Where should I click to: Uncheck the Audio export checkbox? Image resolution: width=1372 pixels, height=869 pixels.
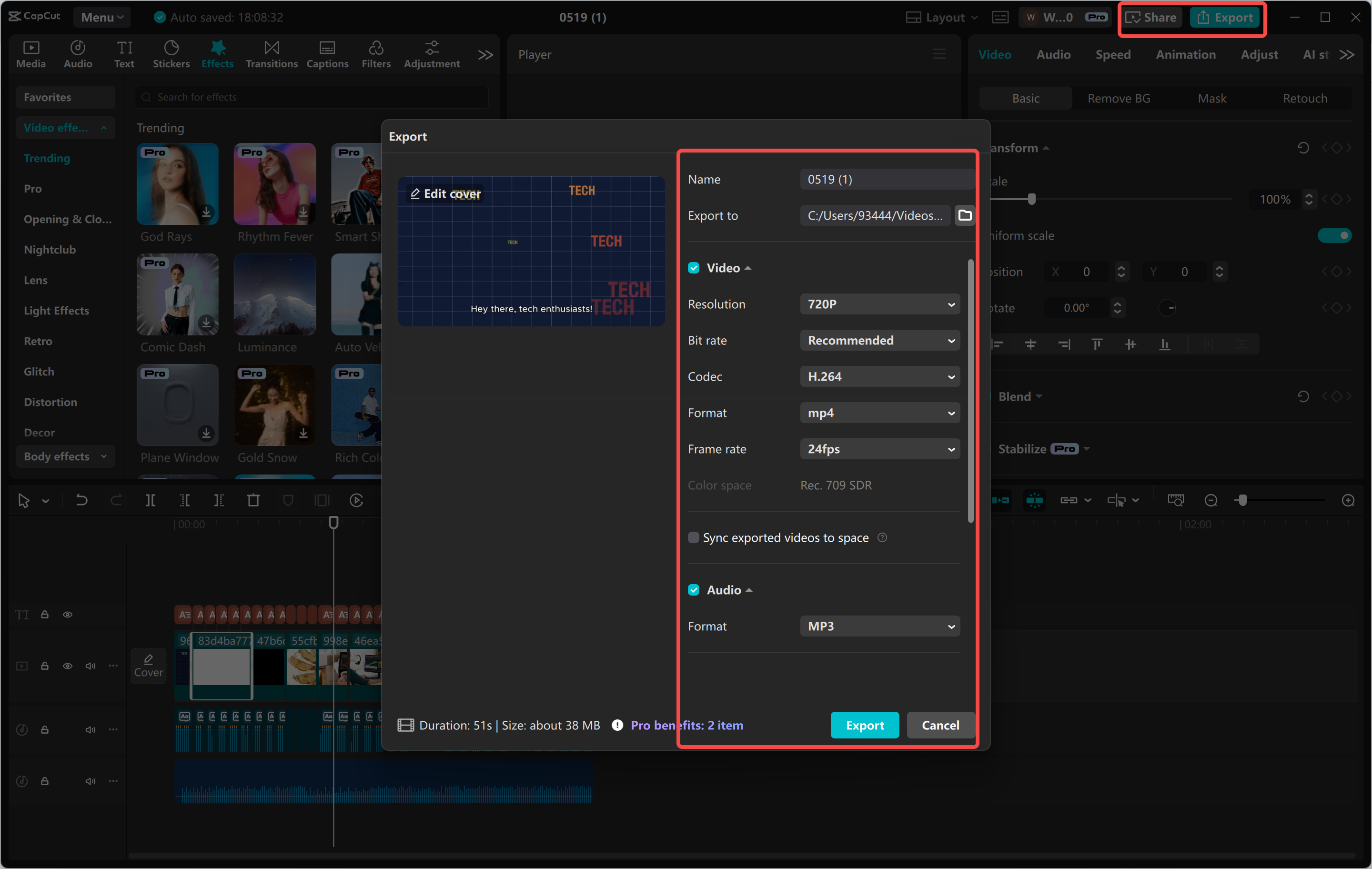coord(694,590)
